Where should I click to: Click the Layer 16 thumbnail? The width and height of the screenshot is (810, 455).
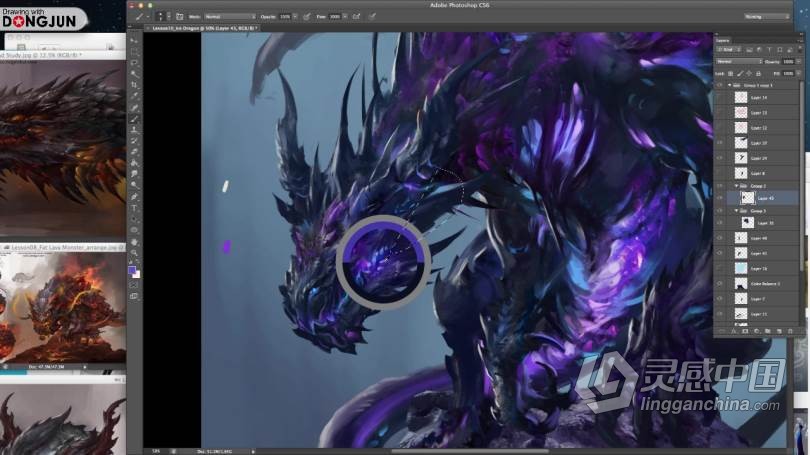click(x=741, y=269)
